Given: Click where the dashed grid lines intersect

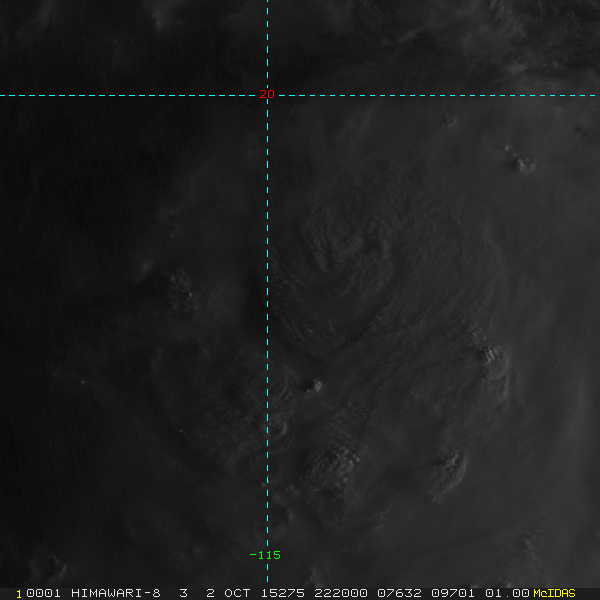Looking at the screenshot, I should (267, 96).
